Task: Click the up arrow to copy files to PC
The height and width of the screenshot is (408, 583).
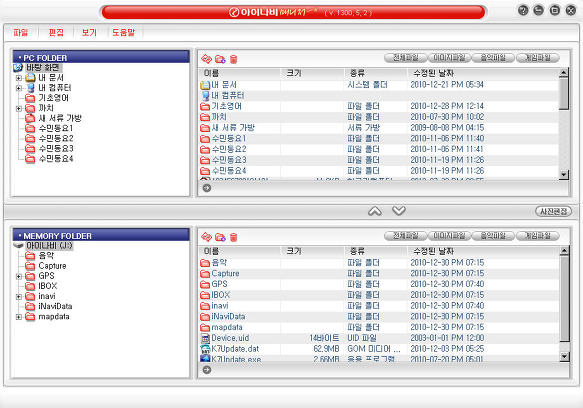Action: pos(375,211)
